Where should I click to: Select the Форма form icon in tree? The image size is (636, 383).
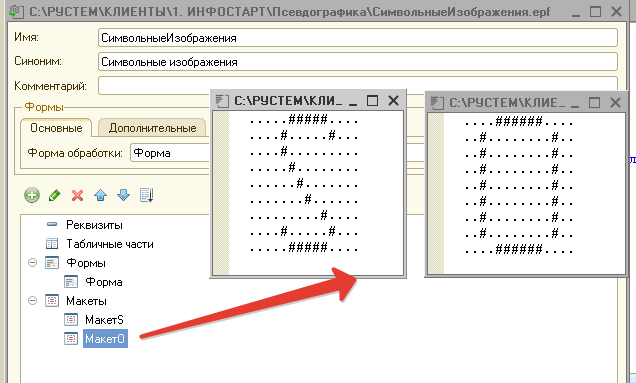pyautogui.click(x=71, y=282)
